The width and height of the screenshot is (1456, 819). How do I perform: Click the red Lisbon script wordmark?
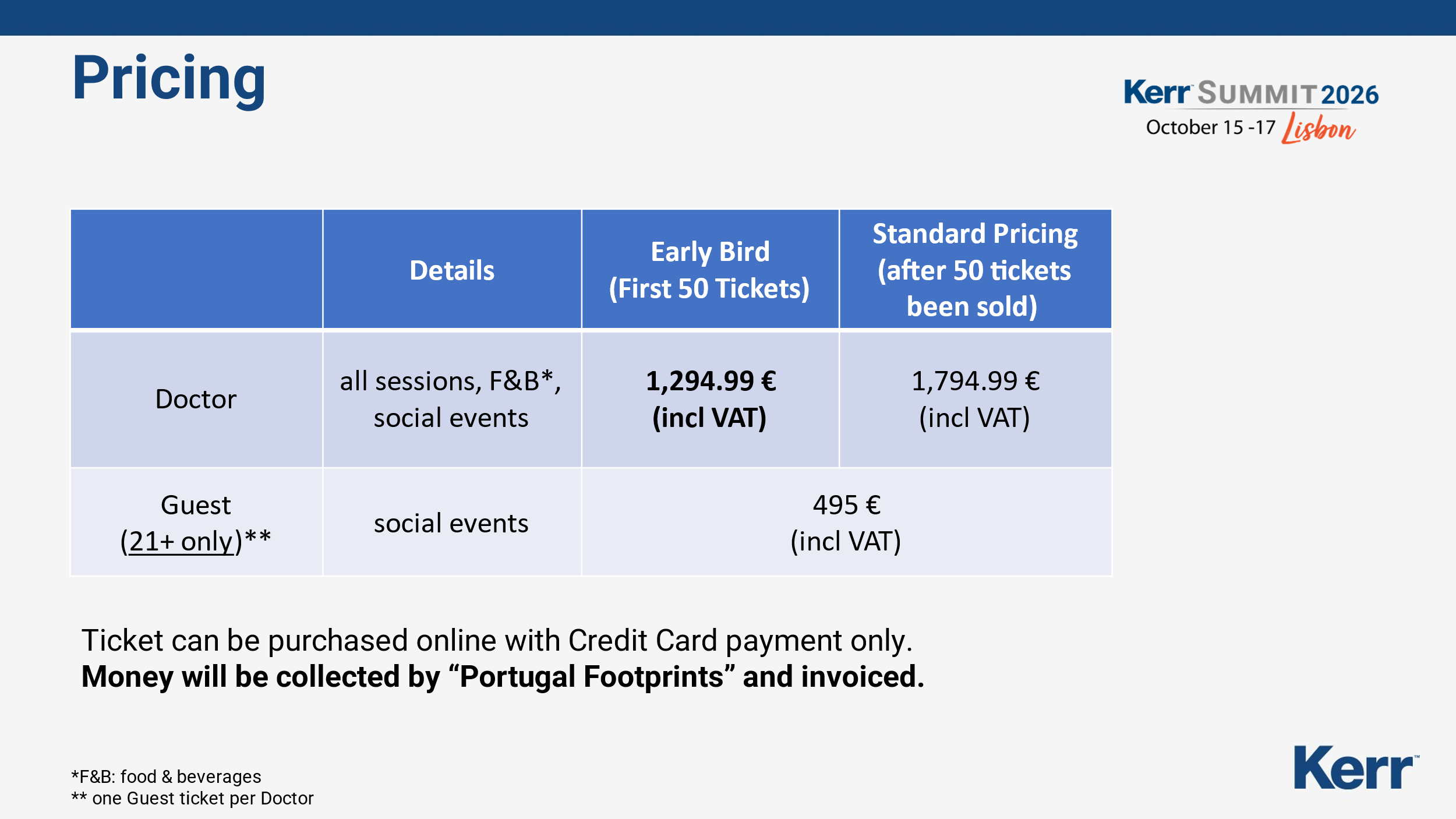1319,129
